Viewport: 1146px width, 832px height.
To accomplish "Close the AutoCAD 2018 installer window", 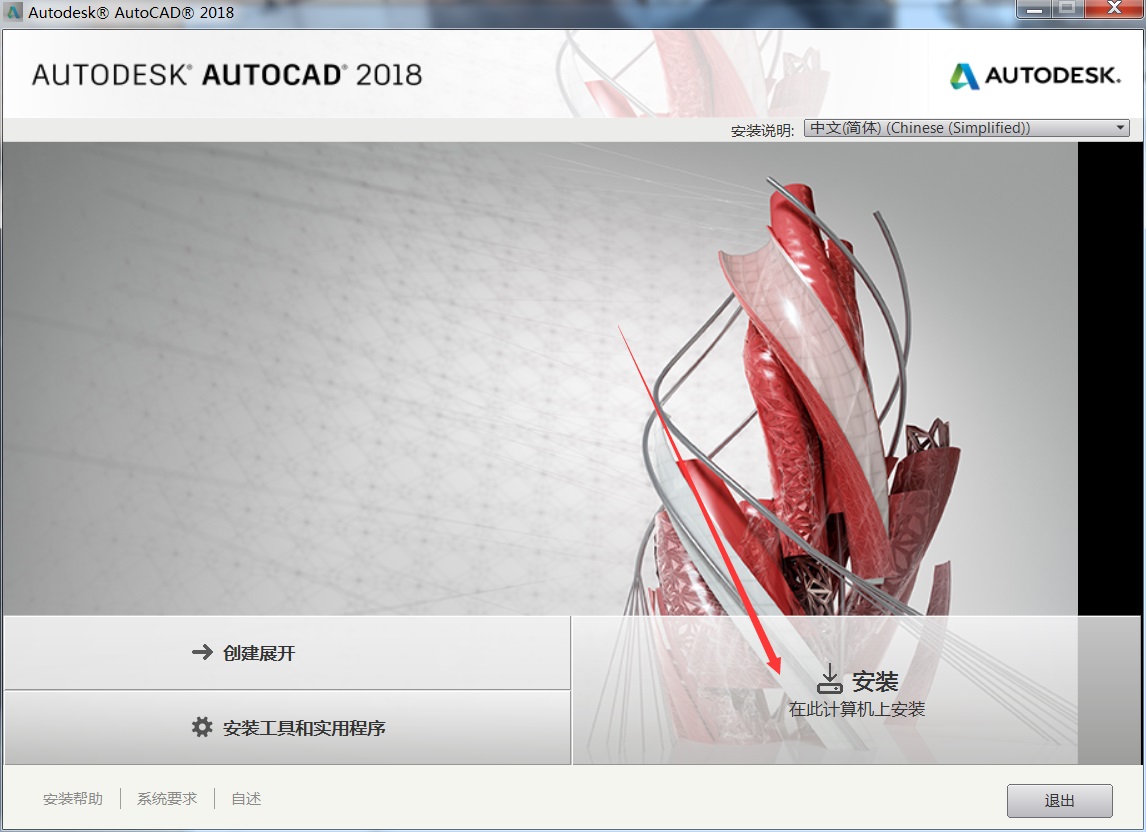I will tap(1114, 9).
